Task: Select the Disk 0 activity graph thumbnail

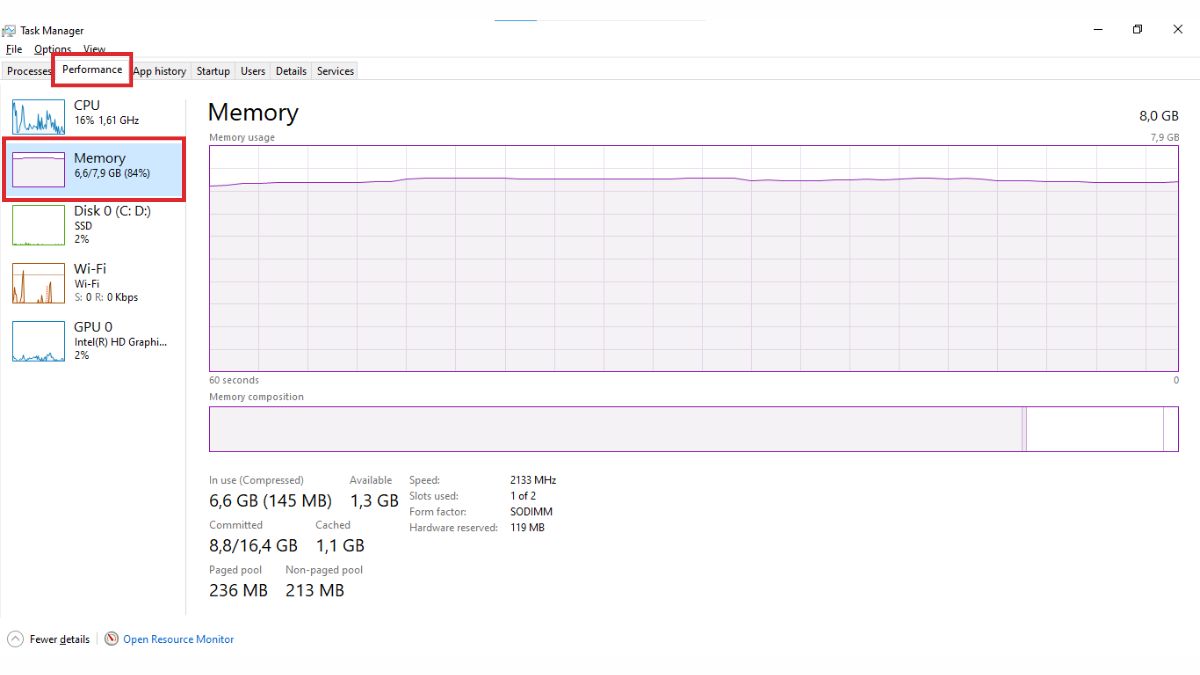Action: [x=38, y=225]
